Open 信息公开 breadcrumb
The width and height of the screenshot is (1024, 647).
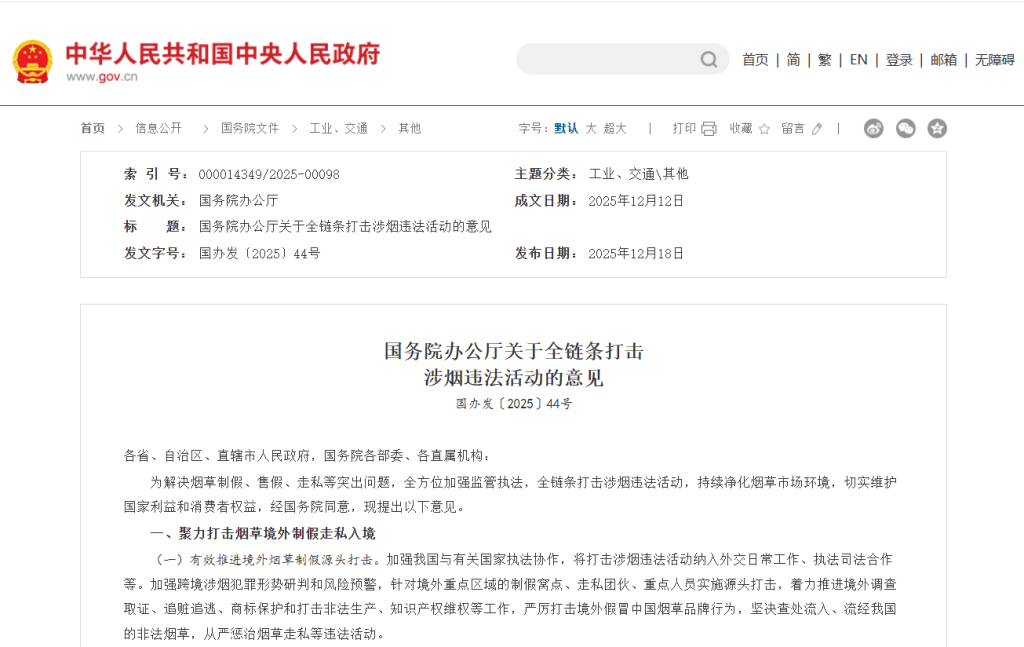159,128
